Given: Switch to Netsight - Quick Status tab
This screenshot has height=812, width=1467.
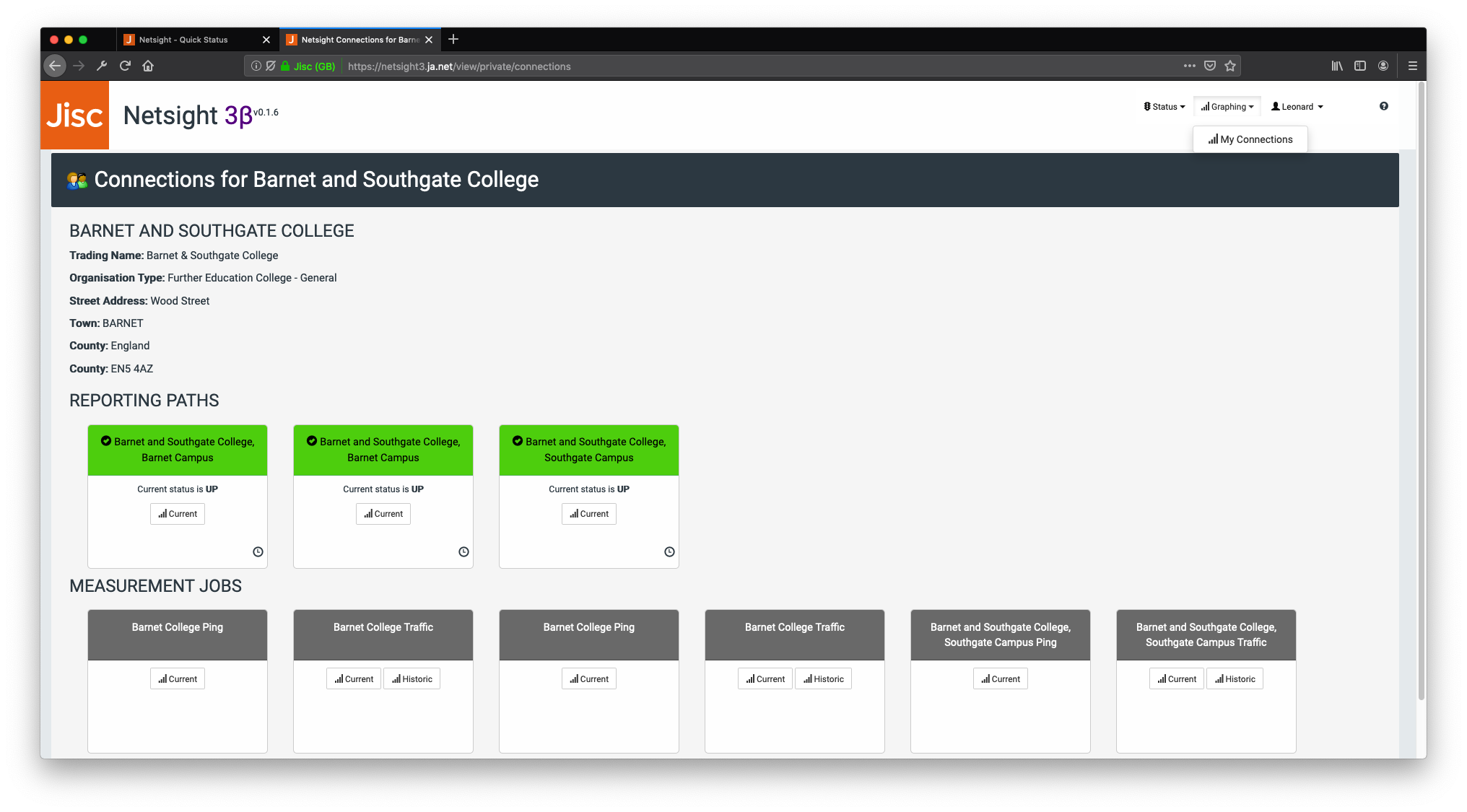Looking at the screenshot, I should coord(183,40).
